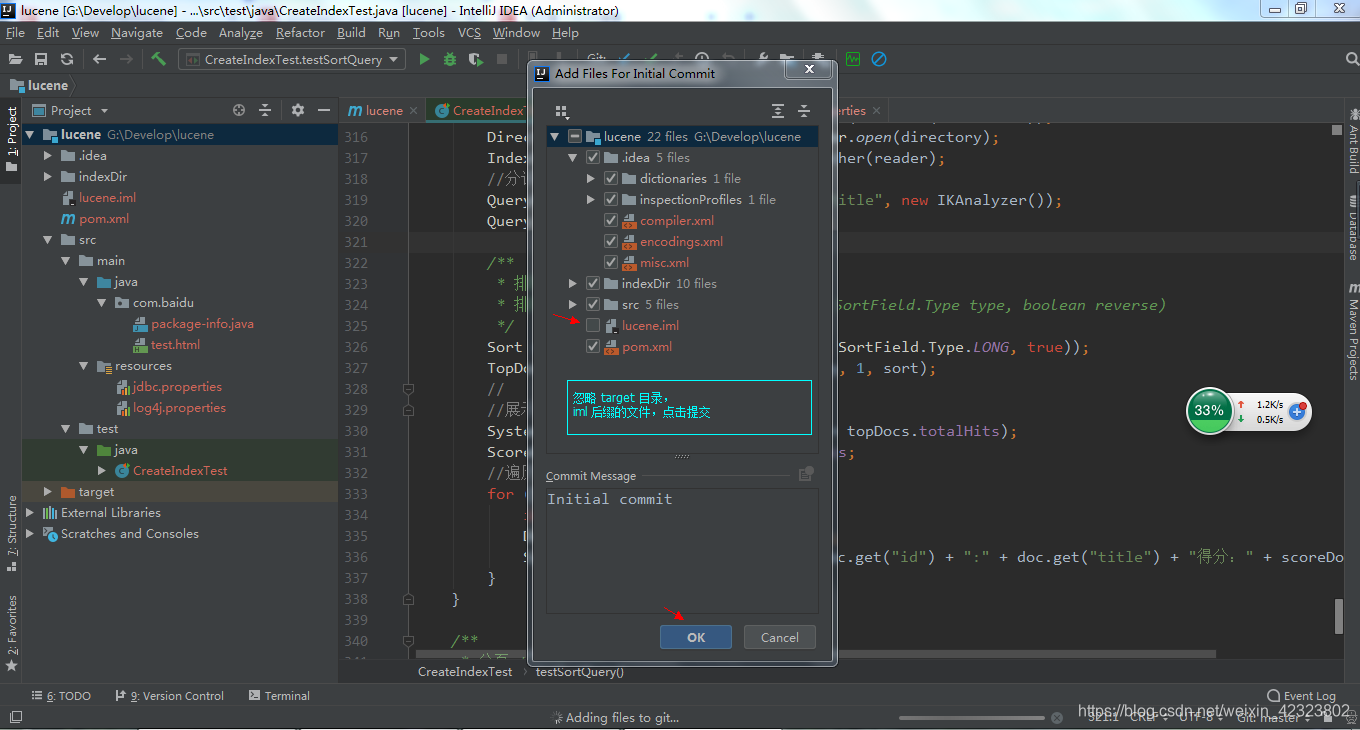Click the Save All toolbar icon
The height and width of the screenshot is (730, 1360).
41,59
